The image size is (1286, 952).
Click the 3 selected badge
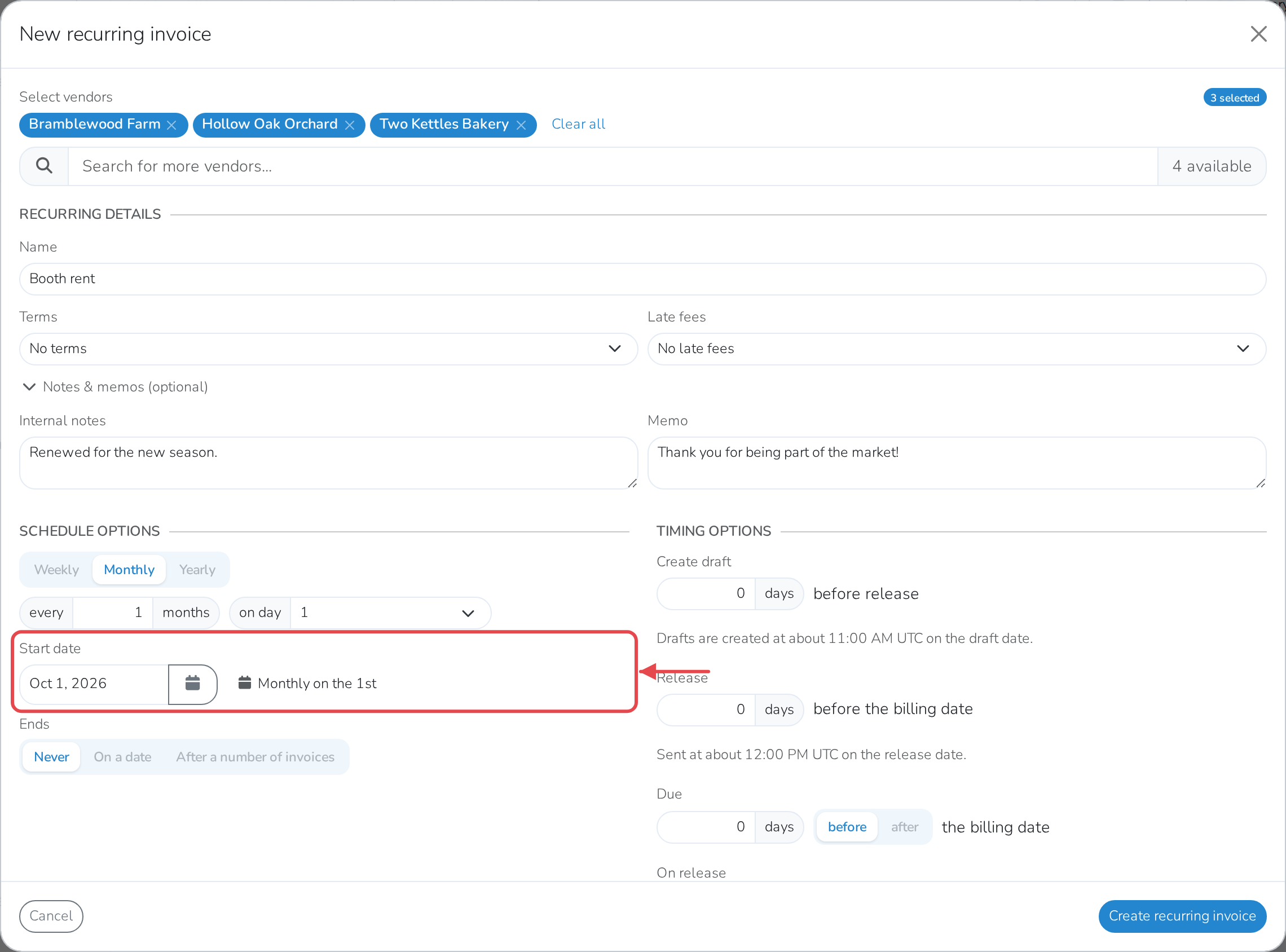click(1235, 98)
